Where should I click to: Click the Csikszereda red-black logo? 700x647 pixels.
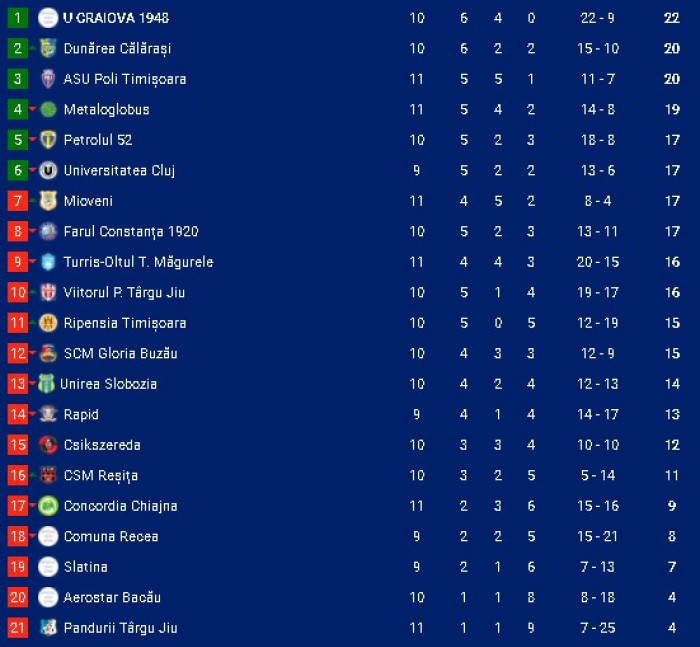[x=48, y=445]
